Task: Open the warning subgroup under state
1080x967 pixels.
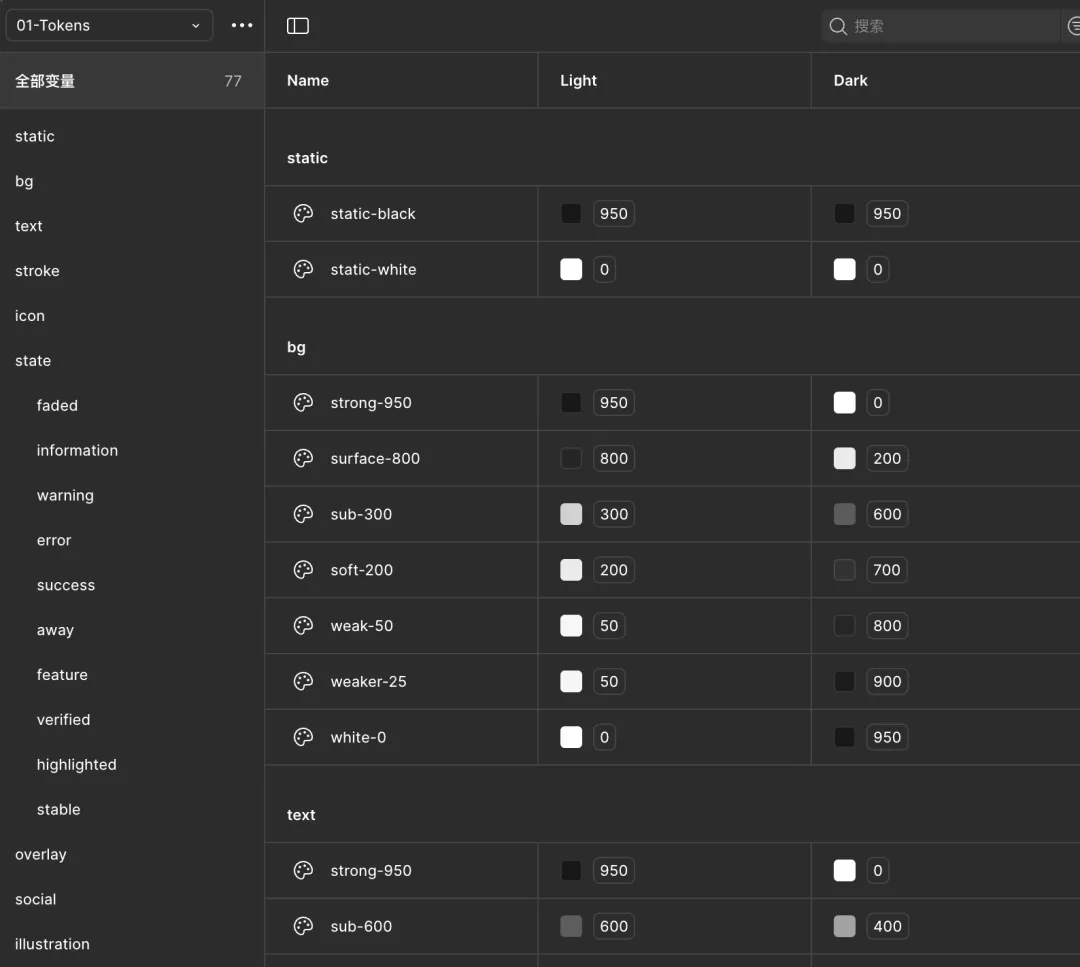Action: [65, 496]
